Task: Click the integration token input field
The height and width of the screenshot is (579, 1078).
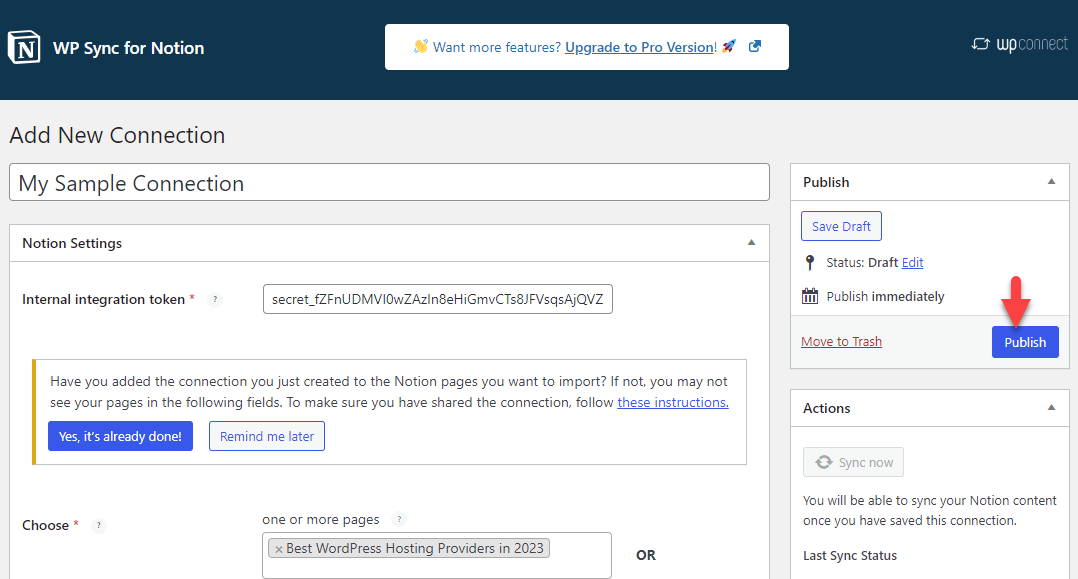Action: (x=437, y=299)
